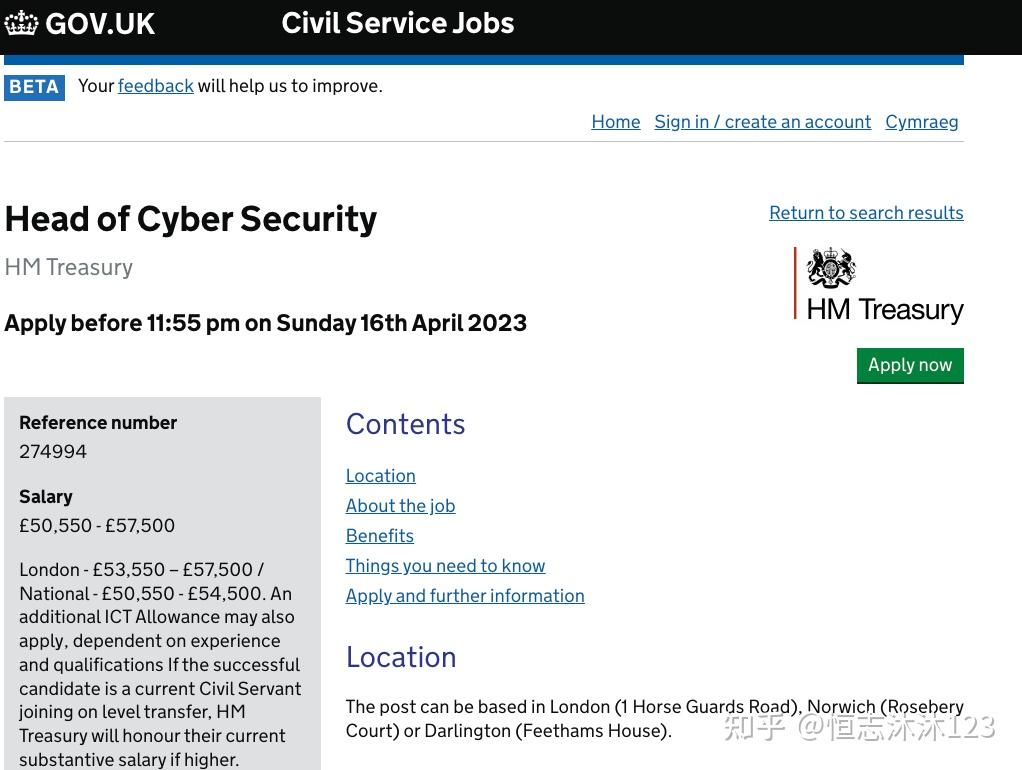Open the GOV.UK home text link

click(100, 23)
